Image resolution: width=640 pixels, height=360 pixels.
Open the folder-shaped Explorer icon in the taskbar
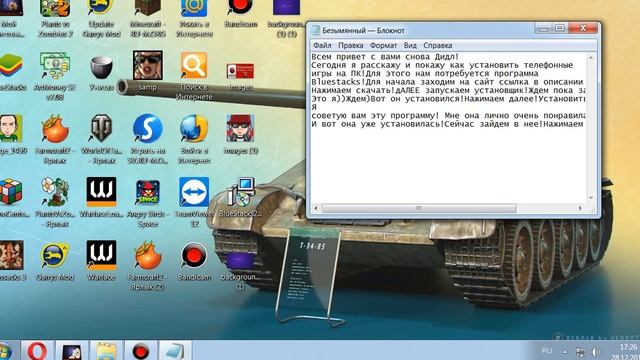click(x=106, y=351)
